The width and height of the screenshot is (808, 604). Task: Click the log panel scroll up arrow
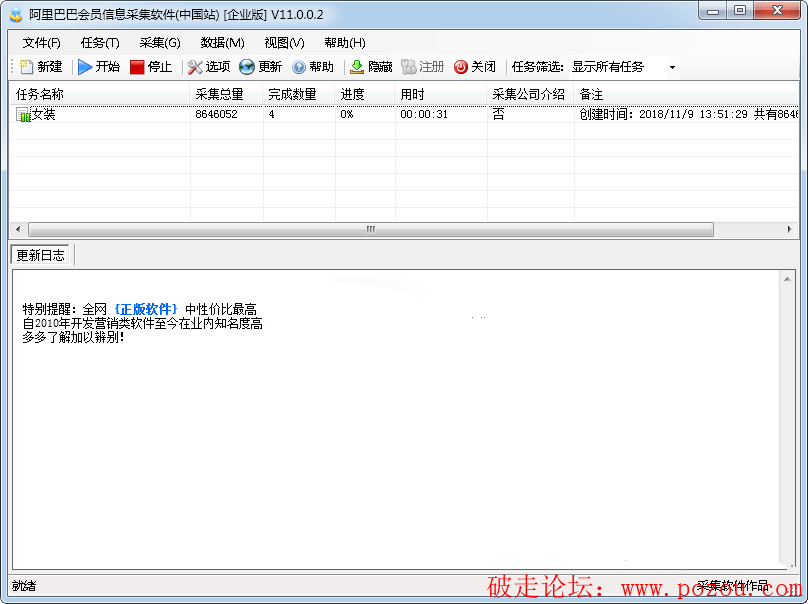click(787, 279)
